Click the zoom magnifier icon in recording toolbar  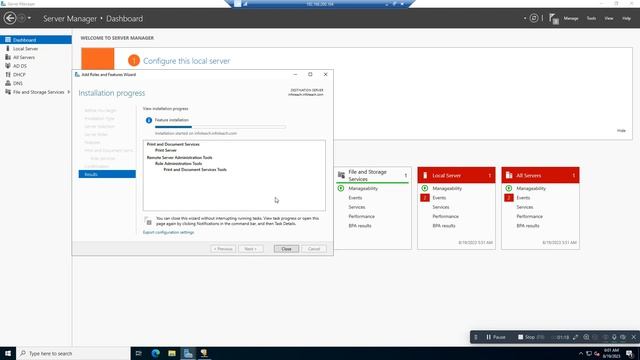pyautogui.click(x=586, y=337)
